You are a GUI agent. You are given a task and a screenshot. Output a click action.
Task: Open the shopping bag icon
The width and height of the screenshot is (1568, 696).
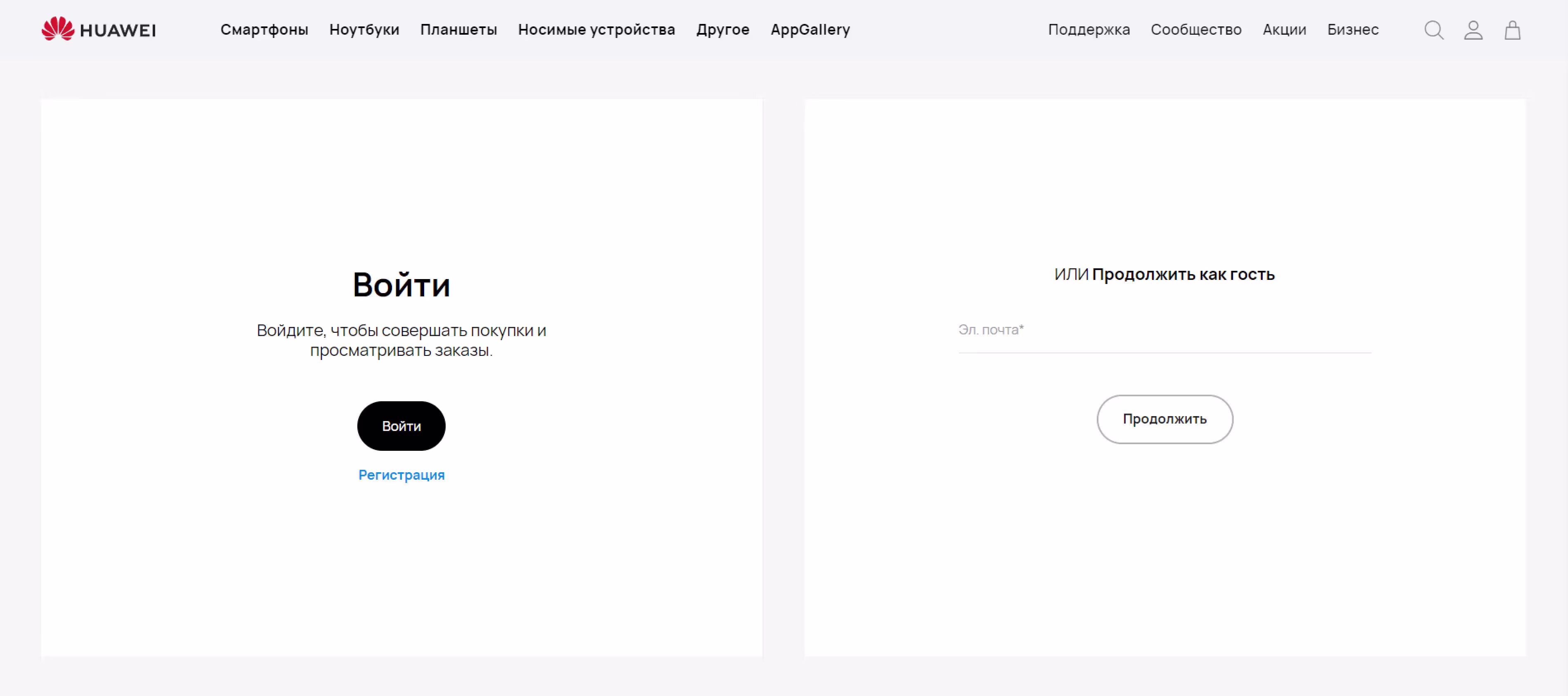point(1513,30)
